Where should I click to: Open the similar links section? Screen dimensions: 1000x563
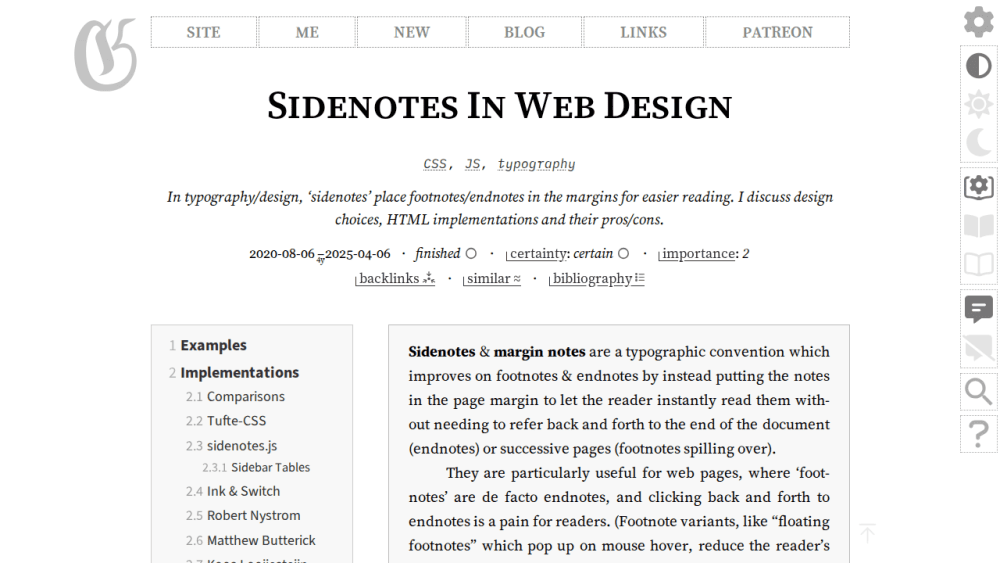coord(492,279)
